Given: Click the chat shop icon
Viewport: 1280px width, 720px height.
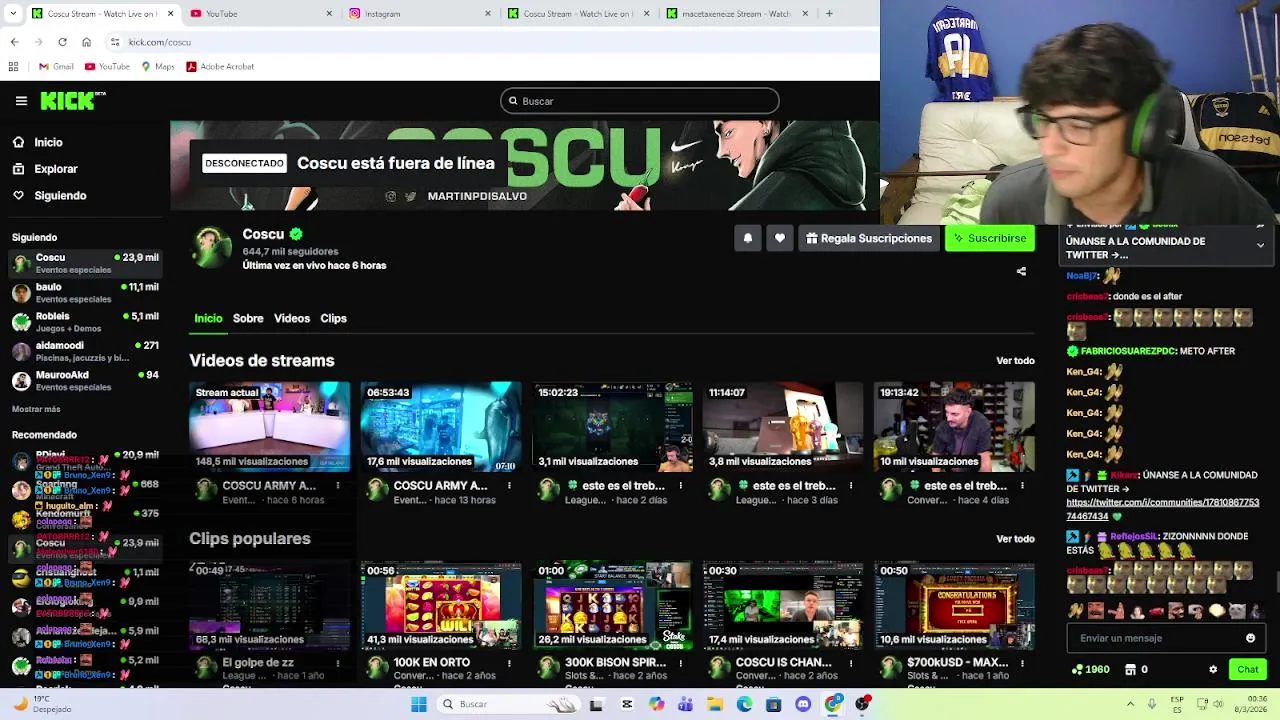Looking at the screenshot, I should pyautogui.click(x=1130, y=669).
